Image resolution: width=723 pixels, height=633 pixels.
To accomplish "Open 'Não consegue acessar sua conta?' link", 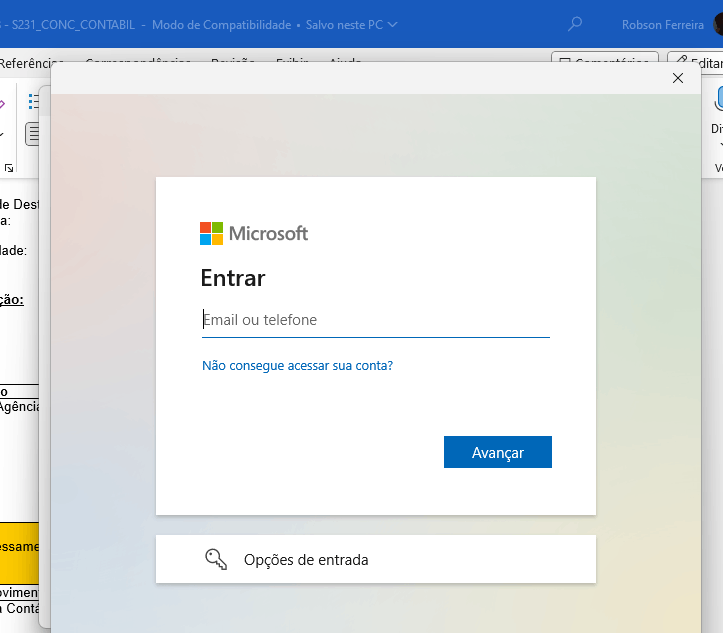I will point(297,366).
